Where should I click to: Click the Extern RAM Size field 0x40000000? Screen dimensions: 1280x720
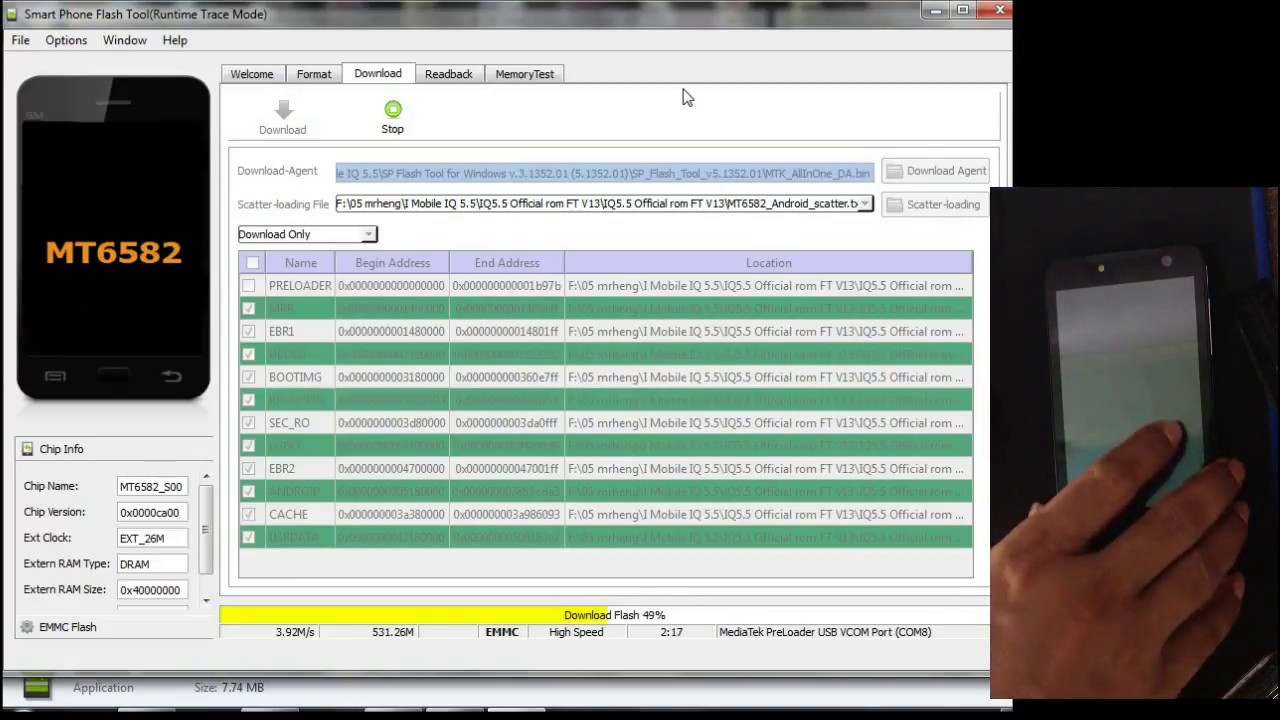coord(152,590)
